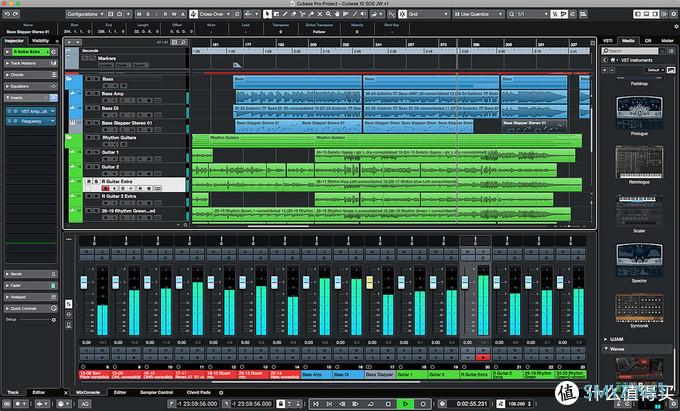Select the Mute X tool
The height and width of the screenshot is (411, 680).
click(320, 14)
